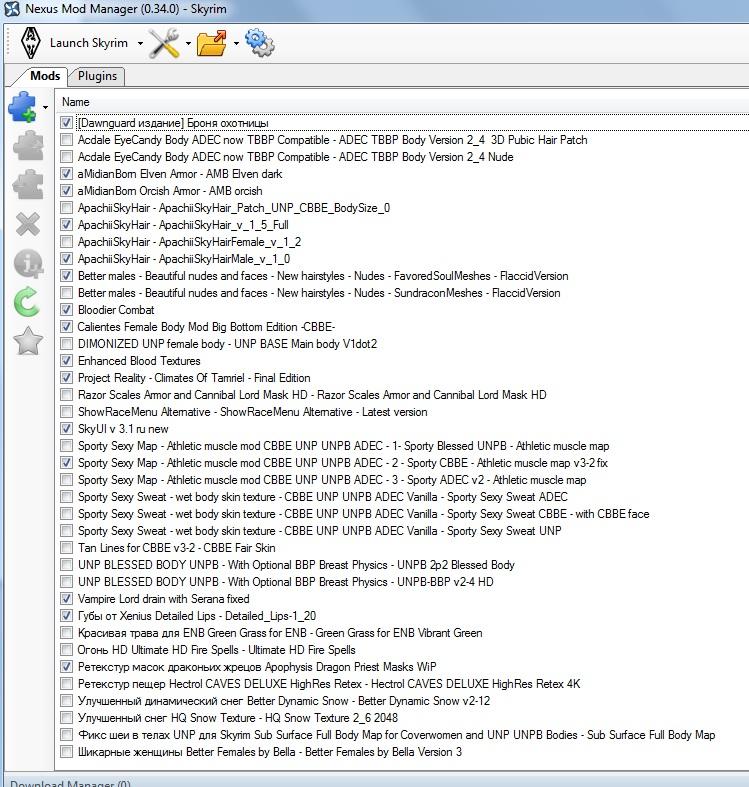Select Better Dynamic Snow v2-12 row
The image size is (749, 787).
coord(284,701)
